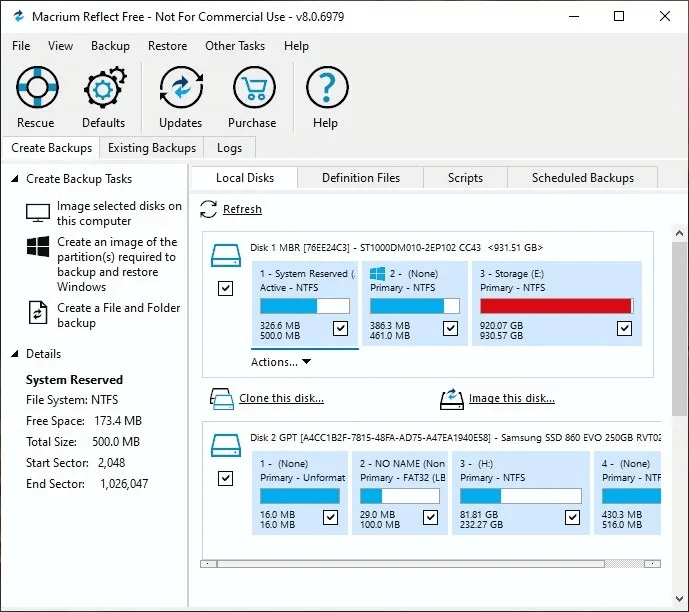This screenshot has height=612, width=689.
Task: Uncheck Storage (E:) partition checkbox
Action: pos(624,328)
